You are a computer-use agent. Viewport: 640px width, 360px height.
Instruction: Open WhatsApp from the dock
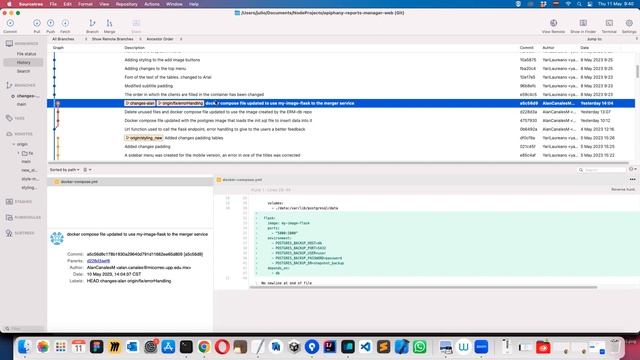click(x=420, y=347)
